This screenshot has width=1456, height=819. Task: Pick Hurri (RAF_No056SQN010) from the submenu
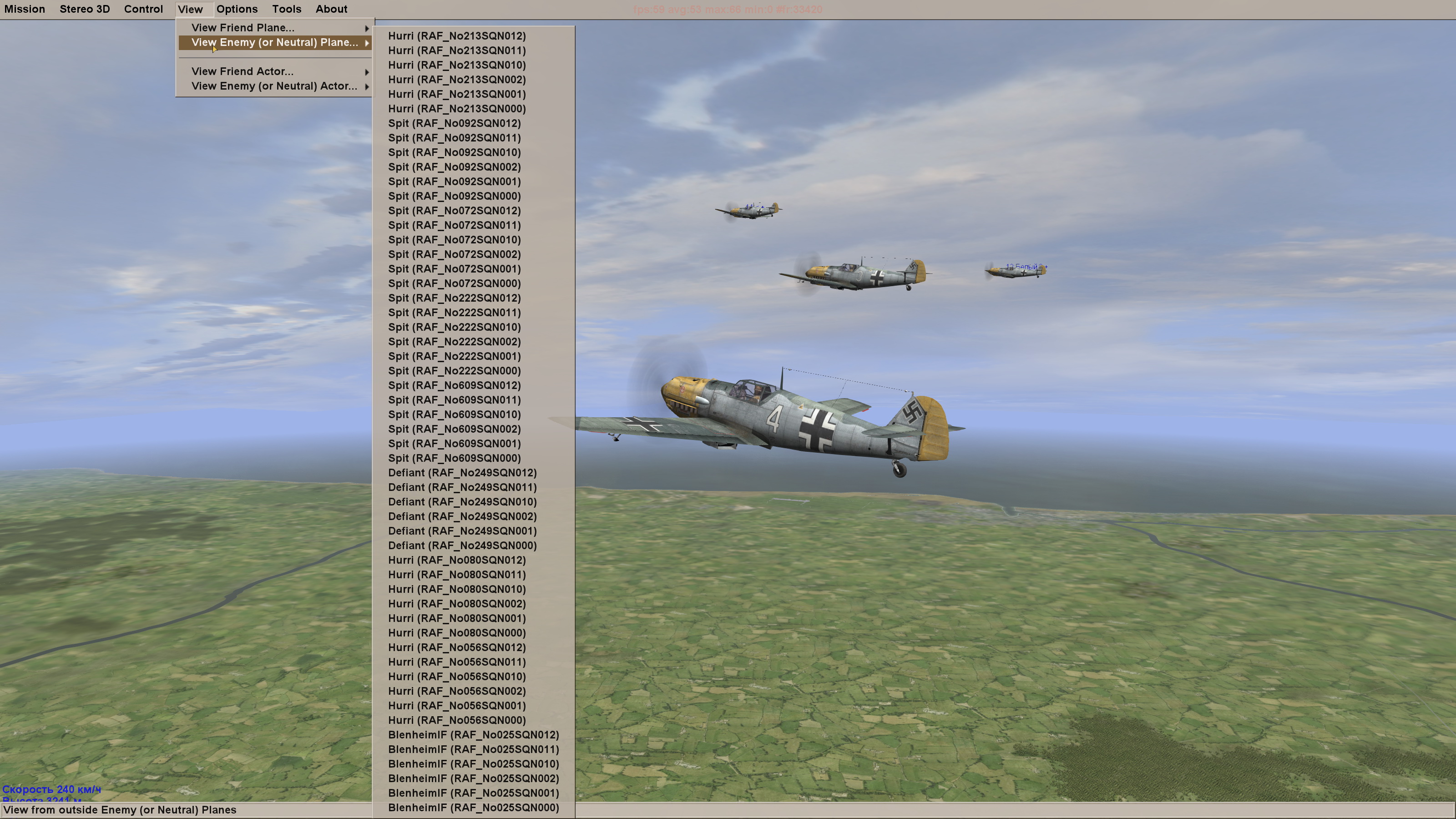(x=457, y=677)
